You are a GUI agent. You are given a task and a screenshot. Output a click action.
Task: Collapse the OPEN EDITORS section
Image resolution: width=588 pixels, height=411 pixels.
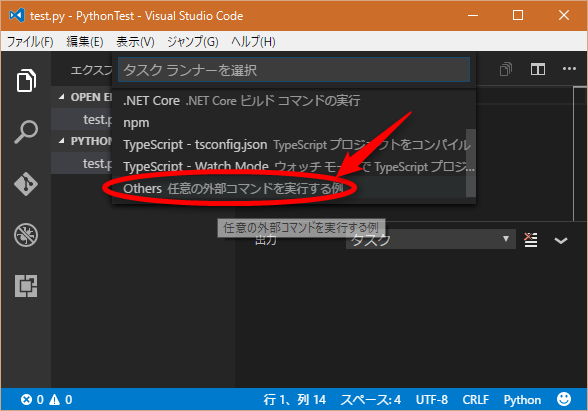click(x=62, y=97)
